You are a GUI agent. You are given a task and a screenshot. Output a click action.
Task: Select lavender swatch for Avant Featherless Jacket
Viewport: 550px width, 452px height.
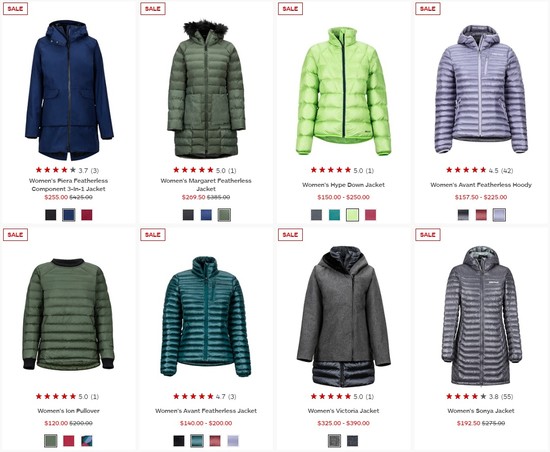(233, 441)
